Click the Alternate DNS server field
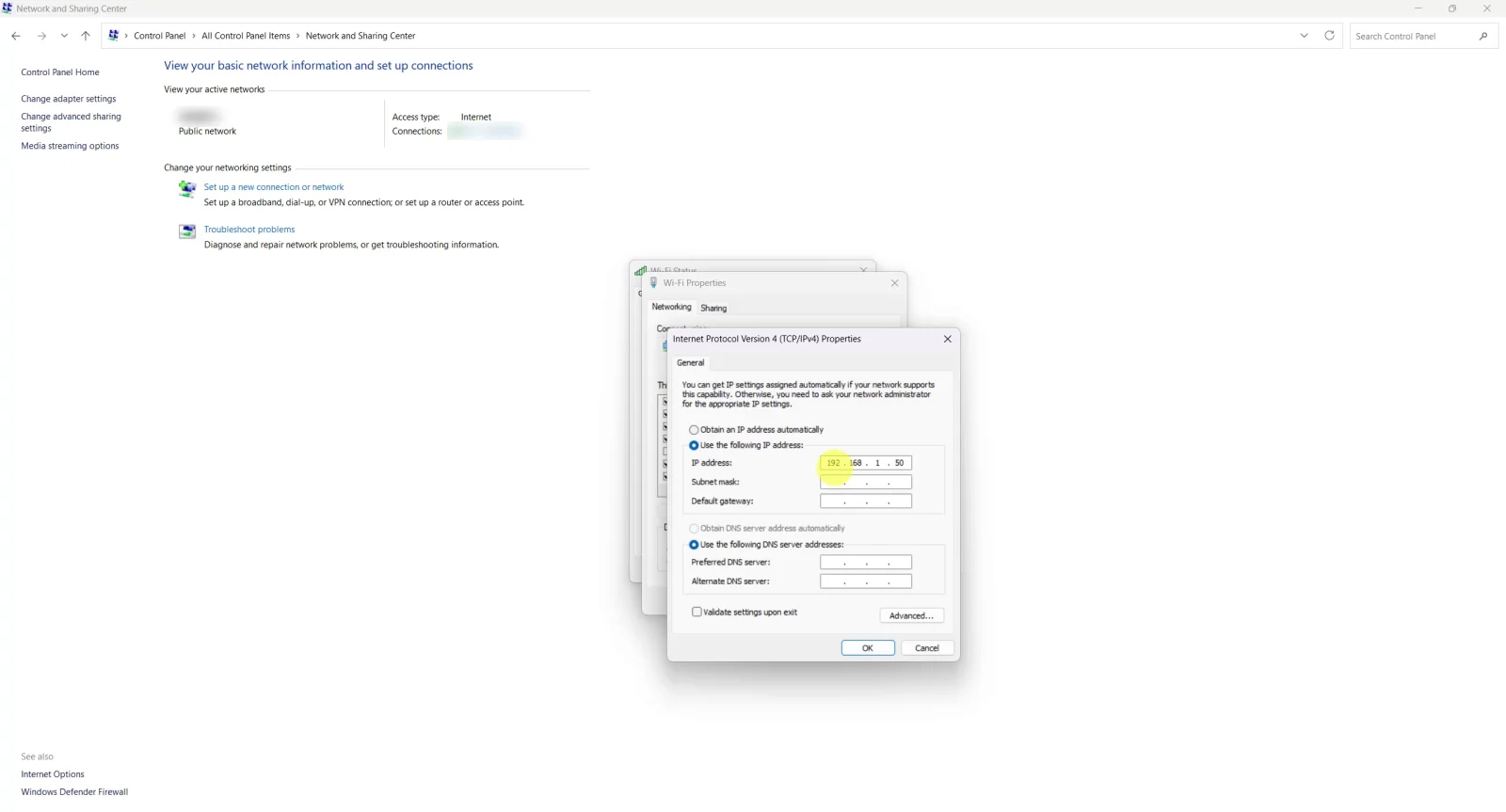This screenshot has width=1506, height=812. (866, 581)
